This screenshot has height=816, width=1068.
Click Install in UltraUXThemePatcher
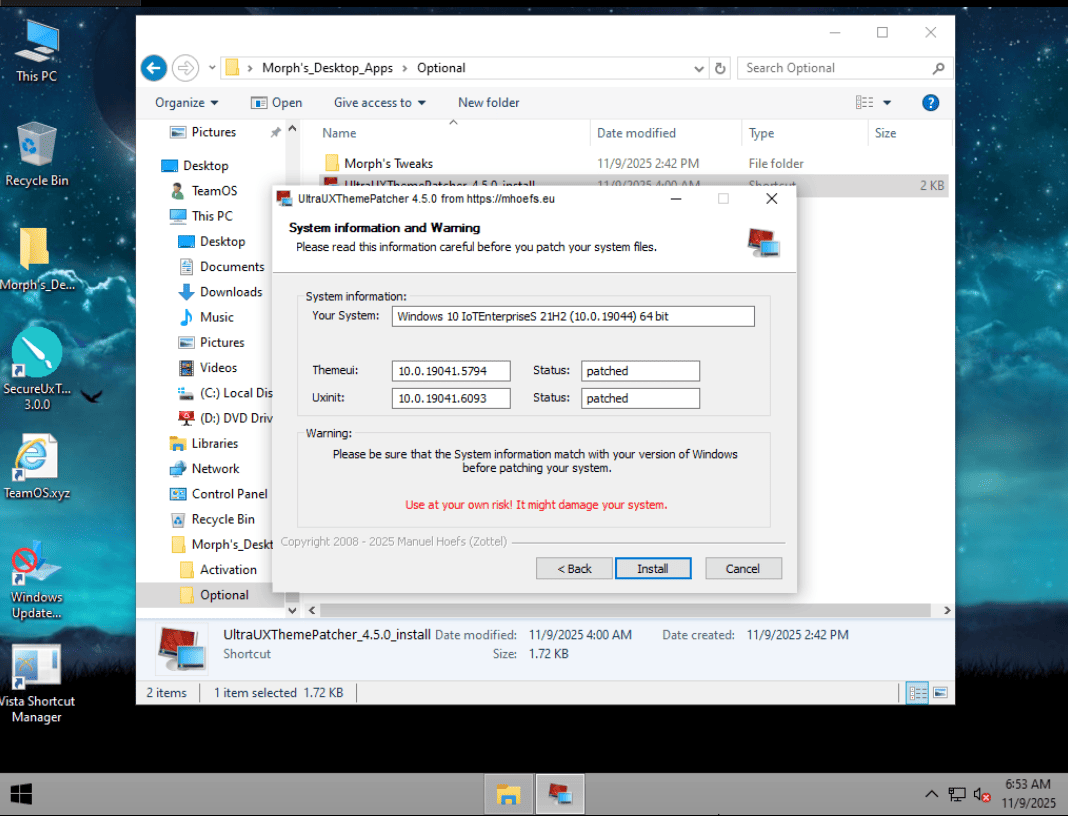point(653,569)
